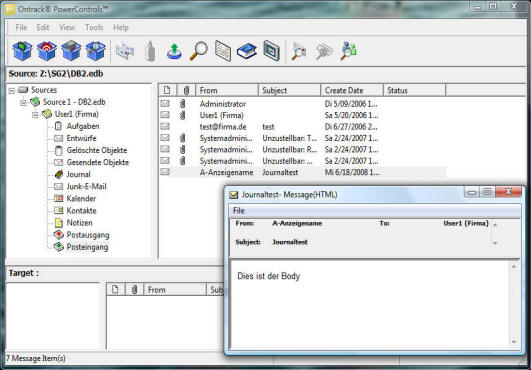The height and width of the screenshot is (370, 531).
Task: Click the envelope icon of the Administrator message
Action: [x=165, y=104]
